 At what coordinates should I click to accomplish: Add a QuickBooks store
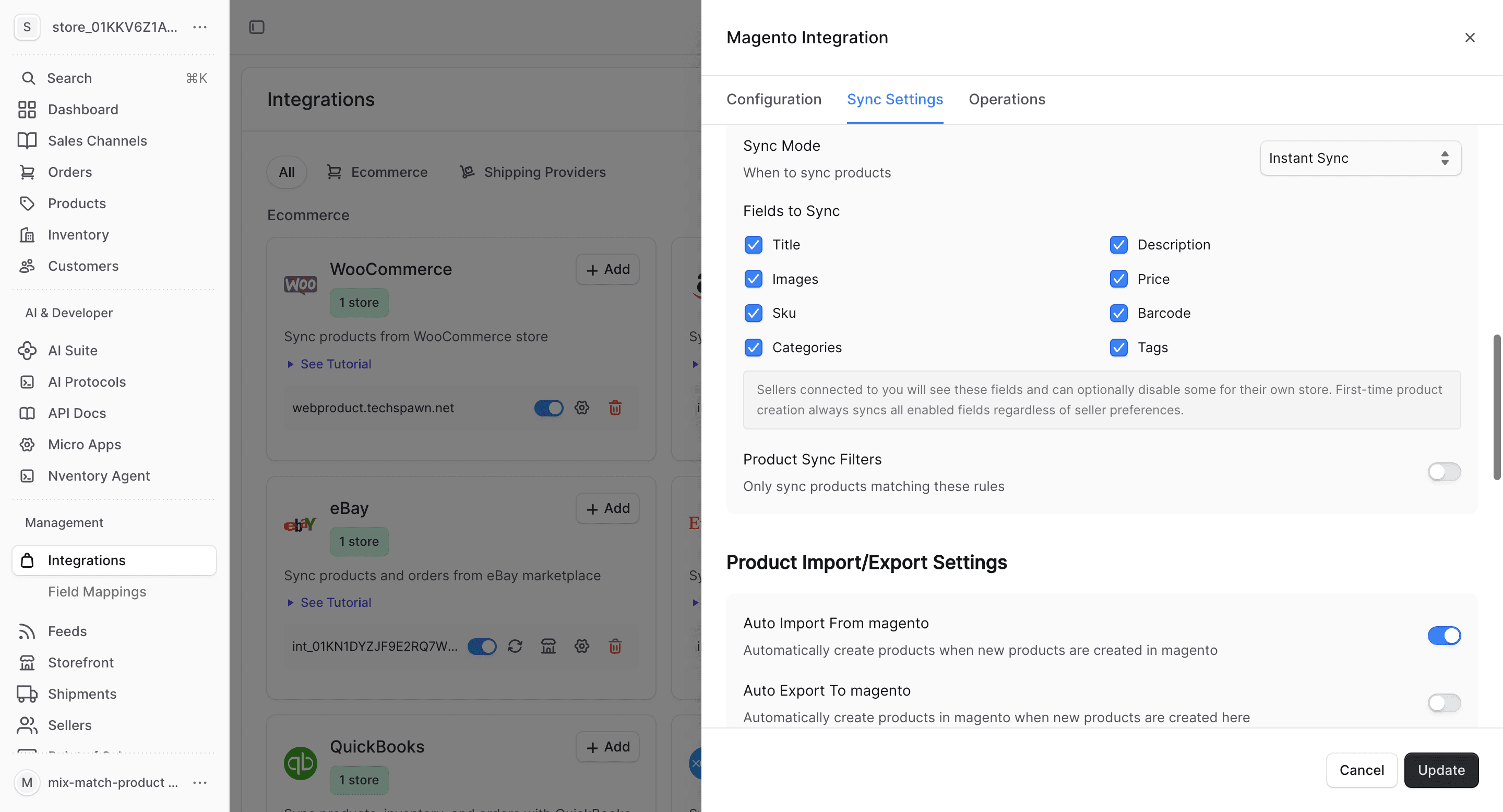(607, 747)
